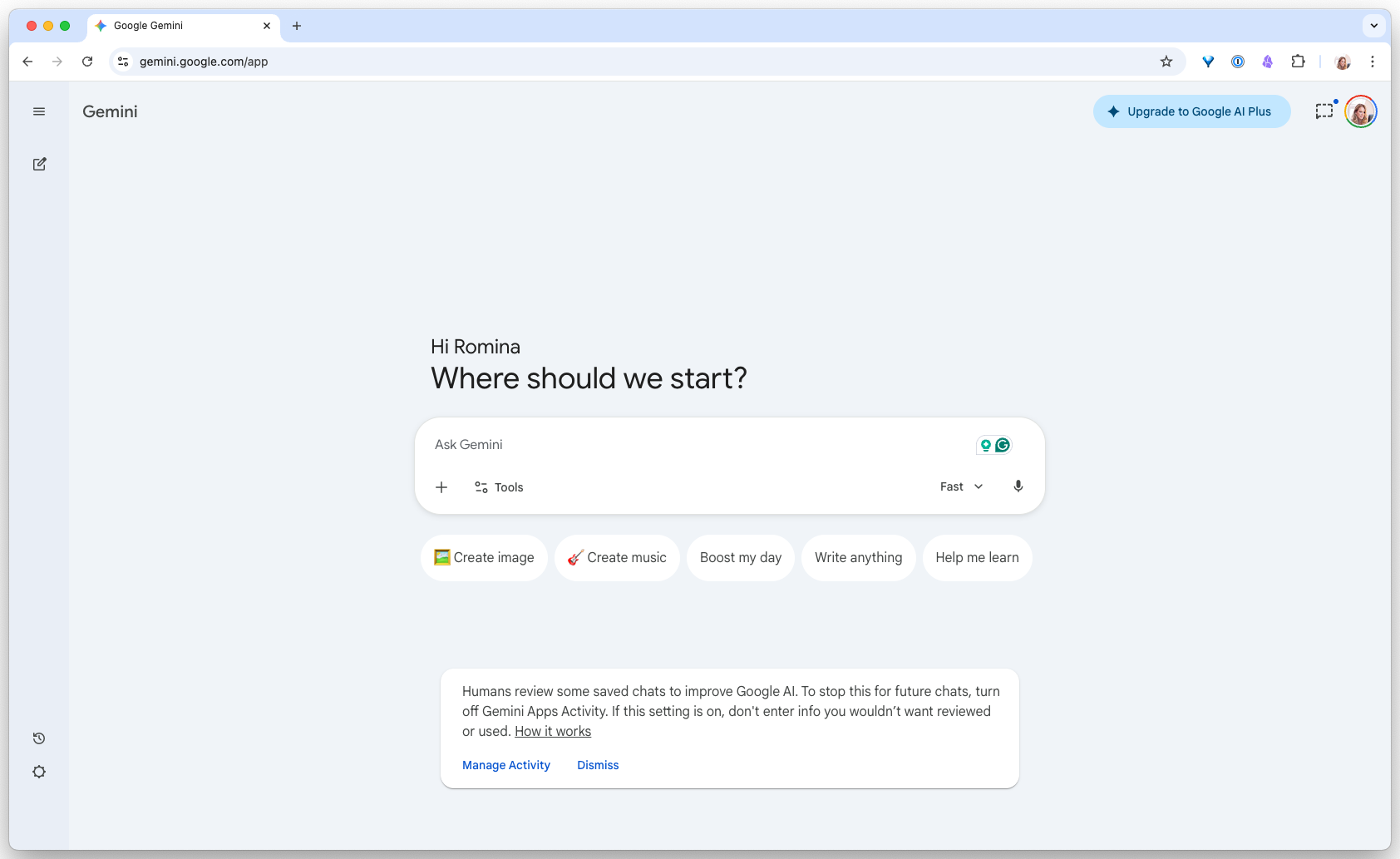The image size is (1400, 859).
Task: Go back with the browser back arrow
Action: [27, 62]
